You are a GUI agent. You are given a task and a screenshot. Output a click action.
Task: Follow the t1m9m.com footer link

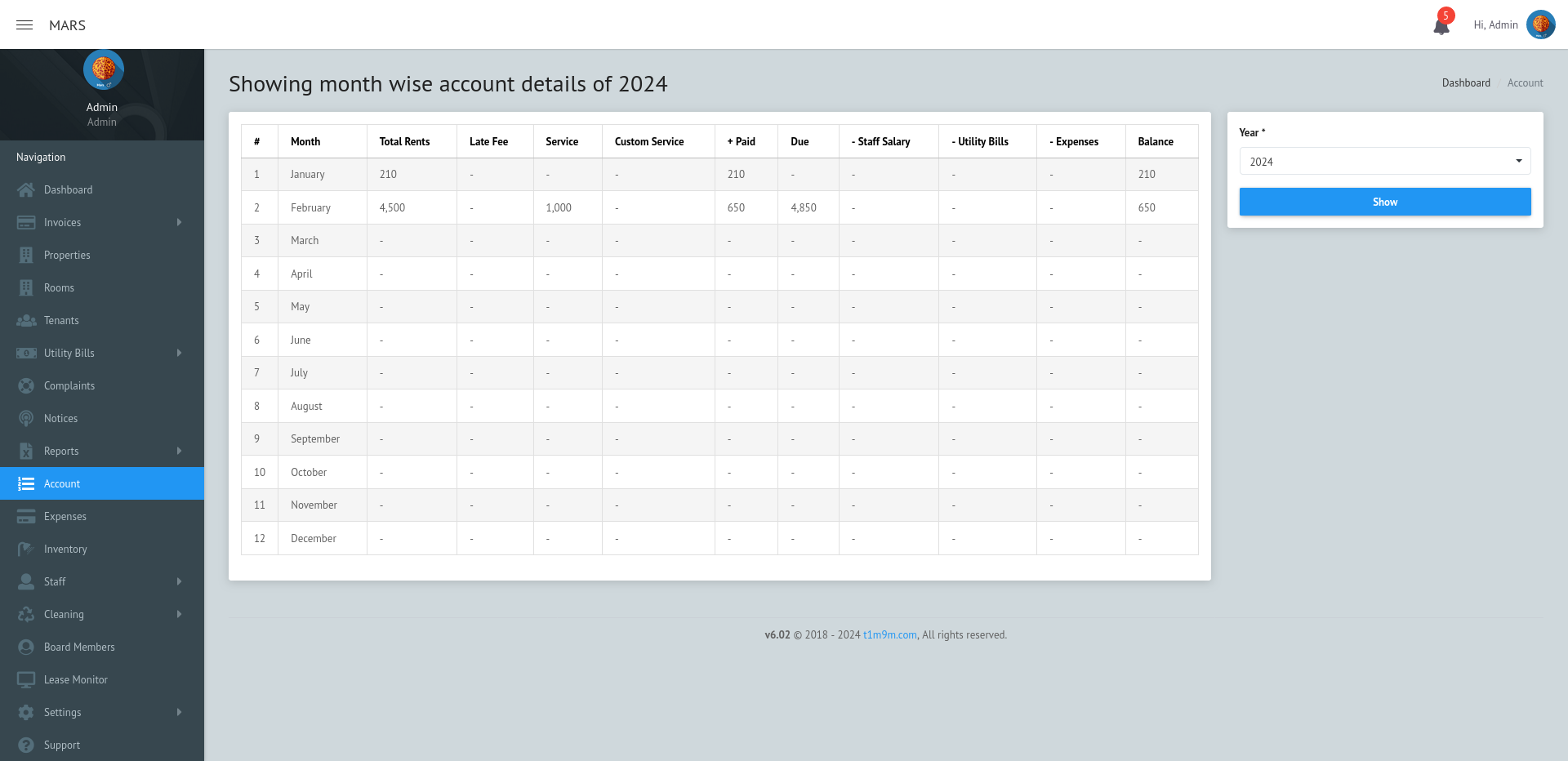[x=889, y=634]
